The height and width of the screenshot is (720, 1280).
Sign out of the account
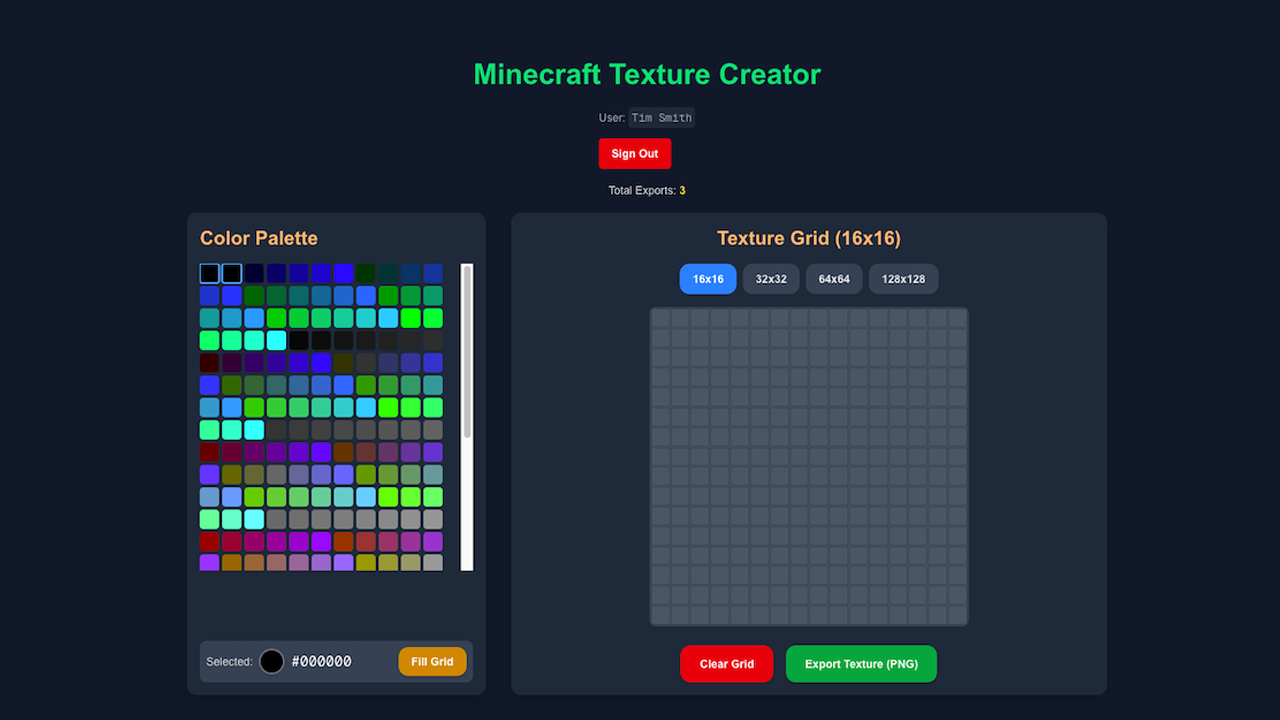point(634,154)
